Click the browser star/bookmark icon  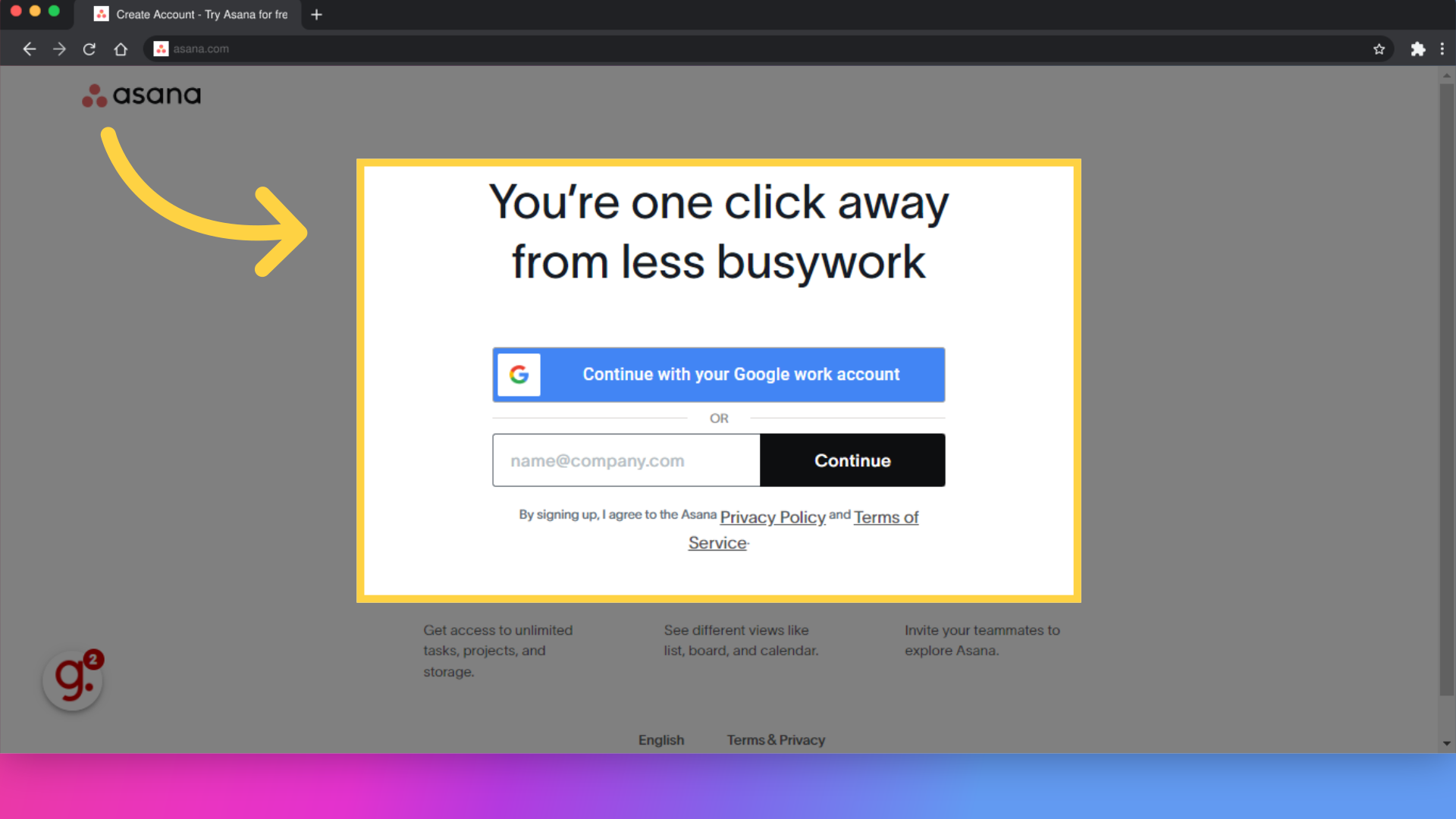(x=1379, y=48)
